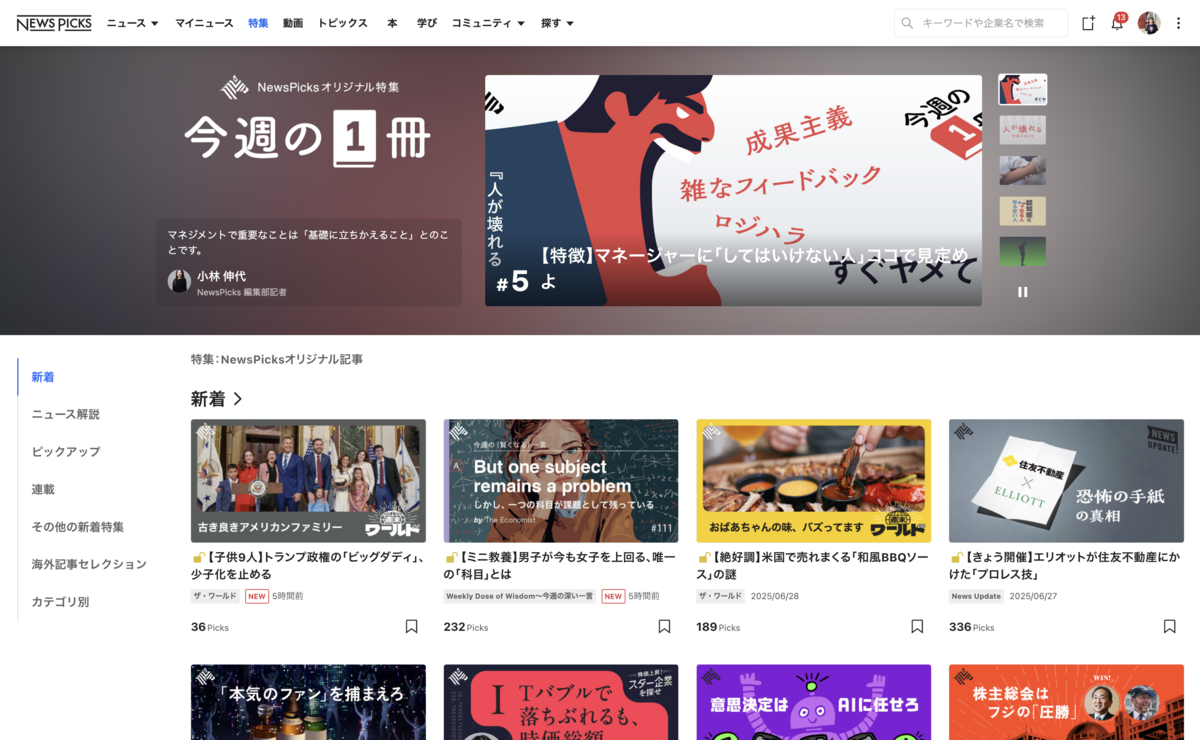Select ニュース解説 in the sidebar
The height and width of the screenshot is (740, 1200).
coord(66,414)
